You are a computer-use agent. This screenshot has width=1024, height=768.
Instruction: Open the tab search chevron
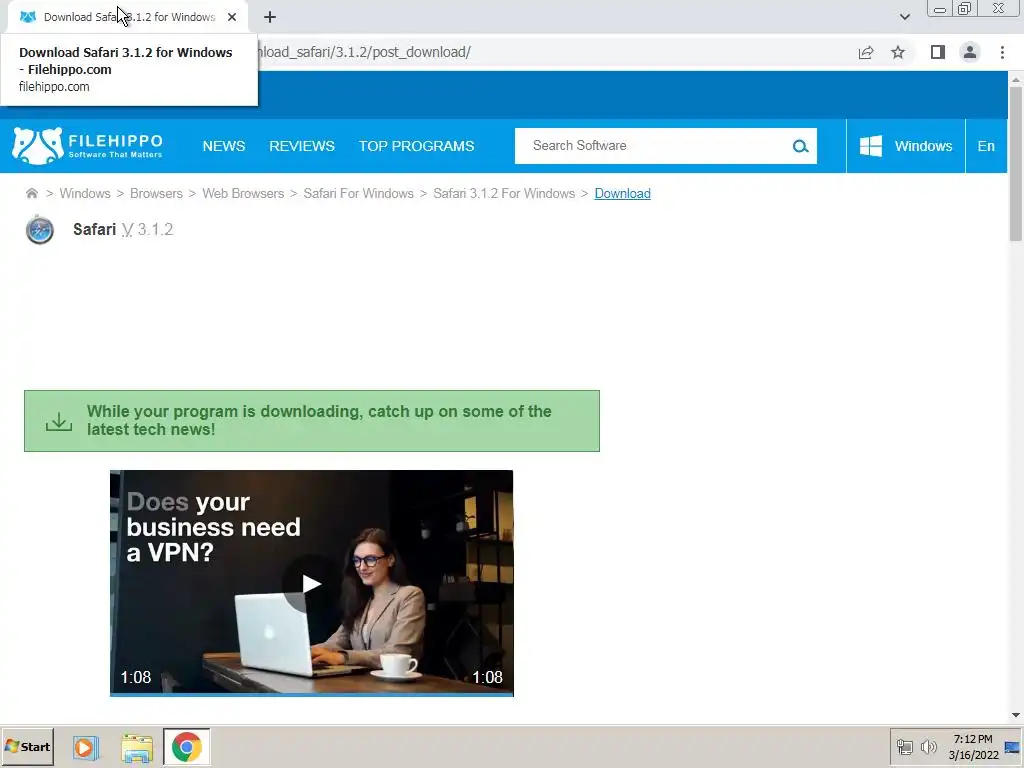(x=904, y=17)
